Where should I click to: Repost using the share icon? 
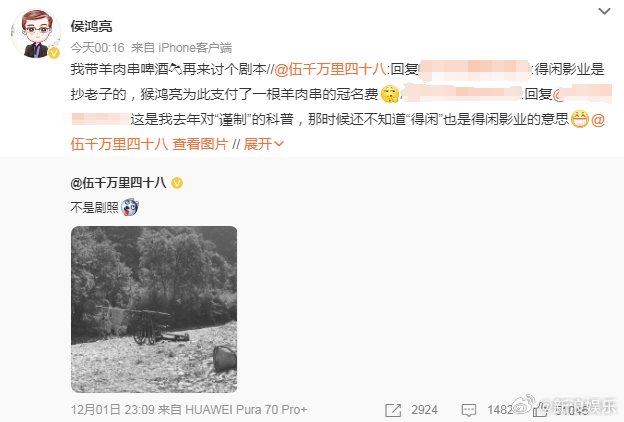click(393, 410)
